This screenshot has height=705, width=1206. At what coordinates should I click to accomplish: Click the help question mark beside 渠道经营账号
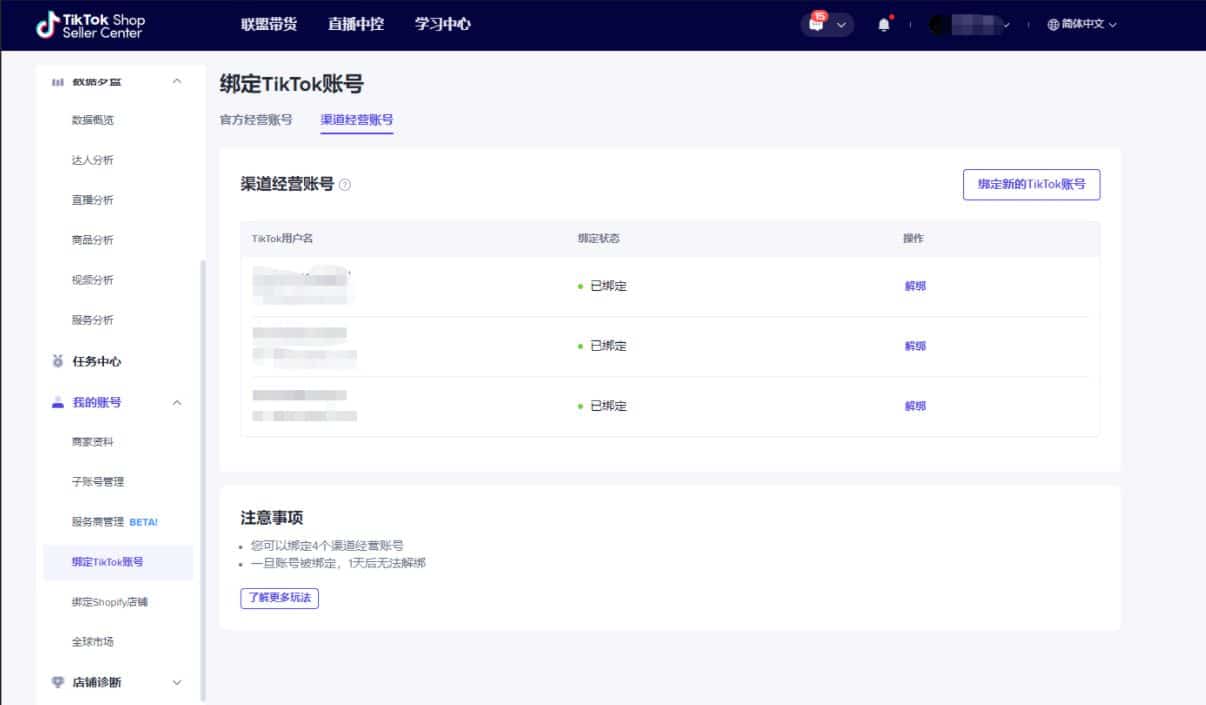[x=345, y=185]
